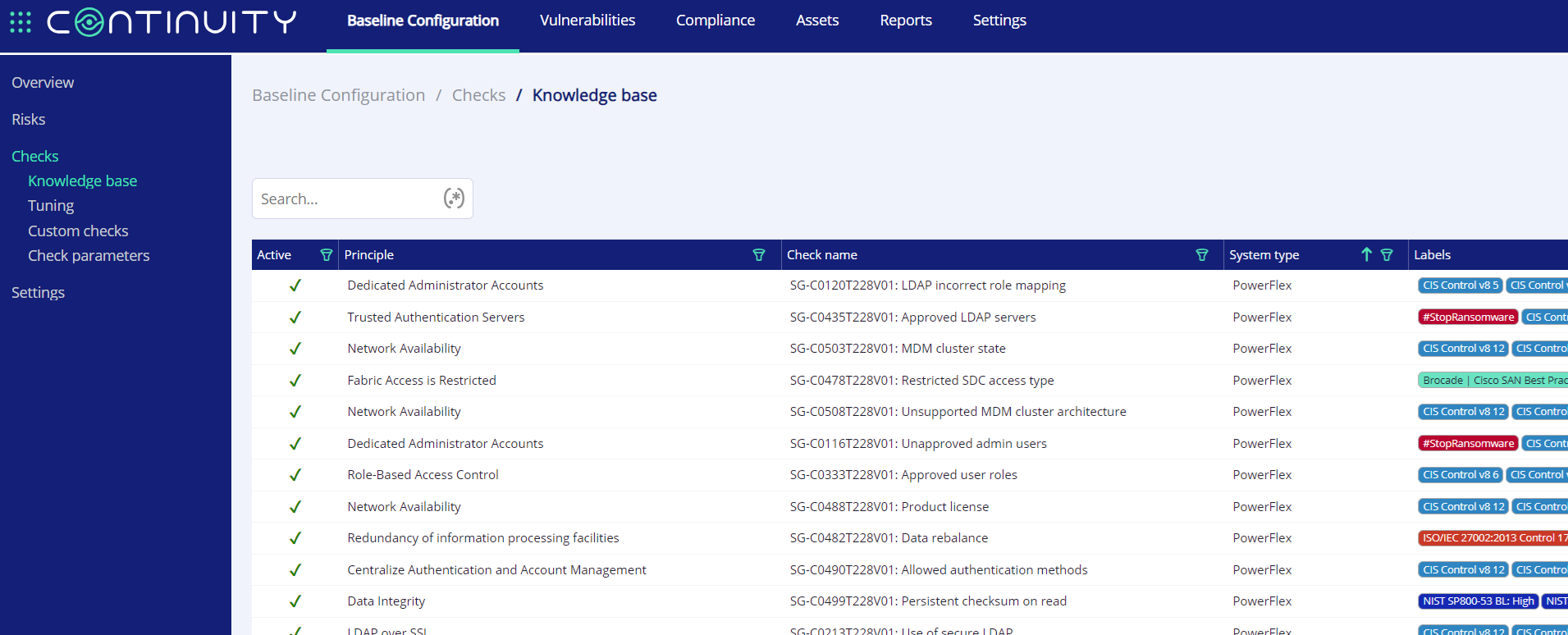
Task: Sort by the Principle column header
Action: click(x=369, y=255)
